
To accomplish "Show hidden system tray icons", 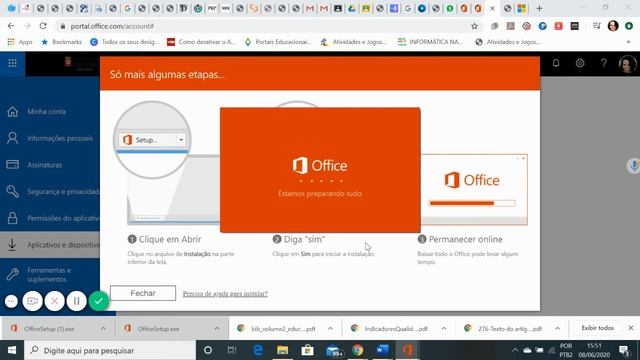I will tap(515, 350).
